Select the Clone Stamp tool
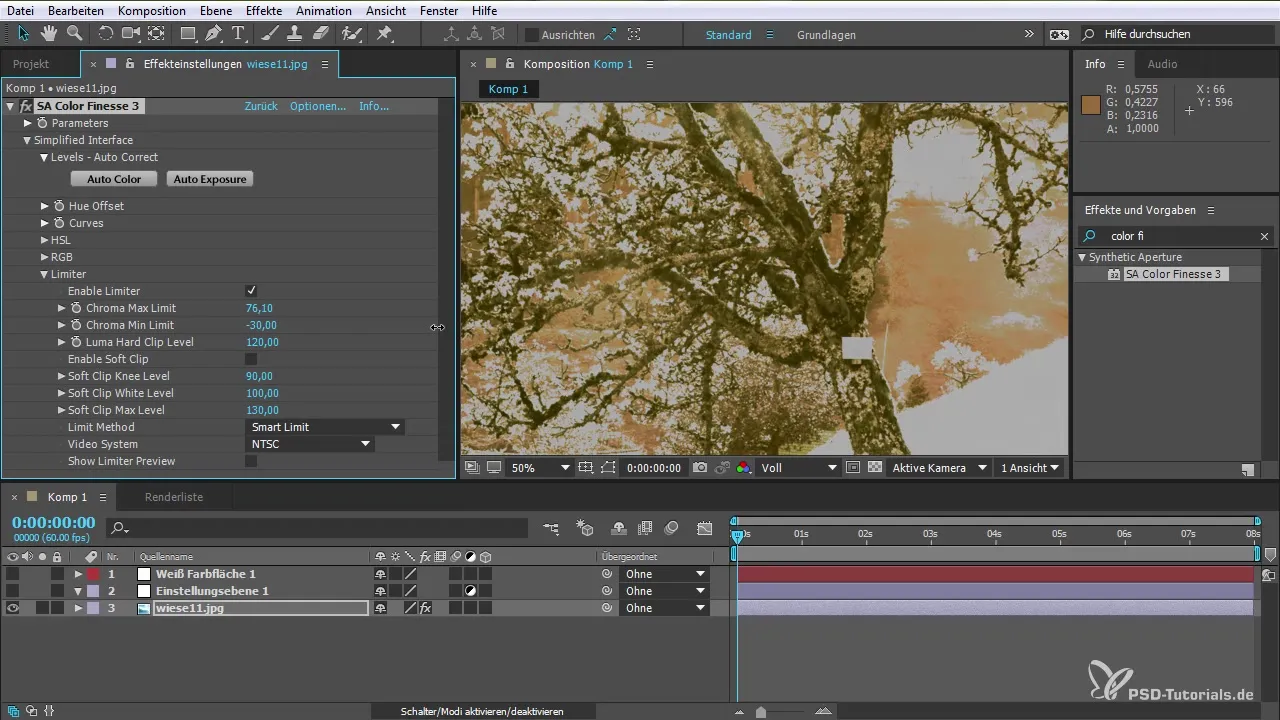Screen dimensions: 1280x720 coord(295,33)
